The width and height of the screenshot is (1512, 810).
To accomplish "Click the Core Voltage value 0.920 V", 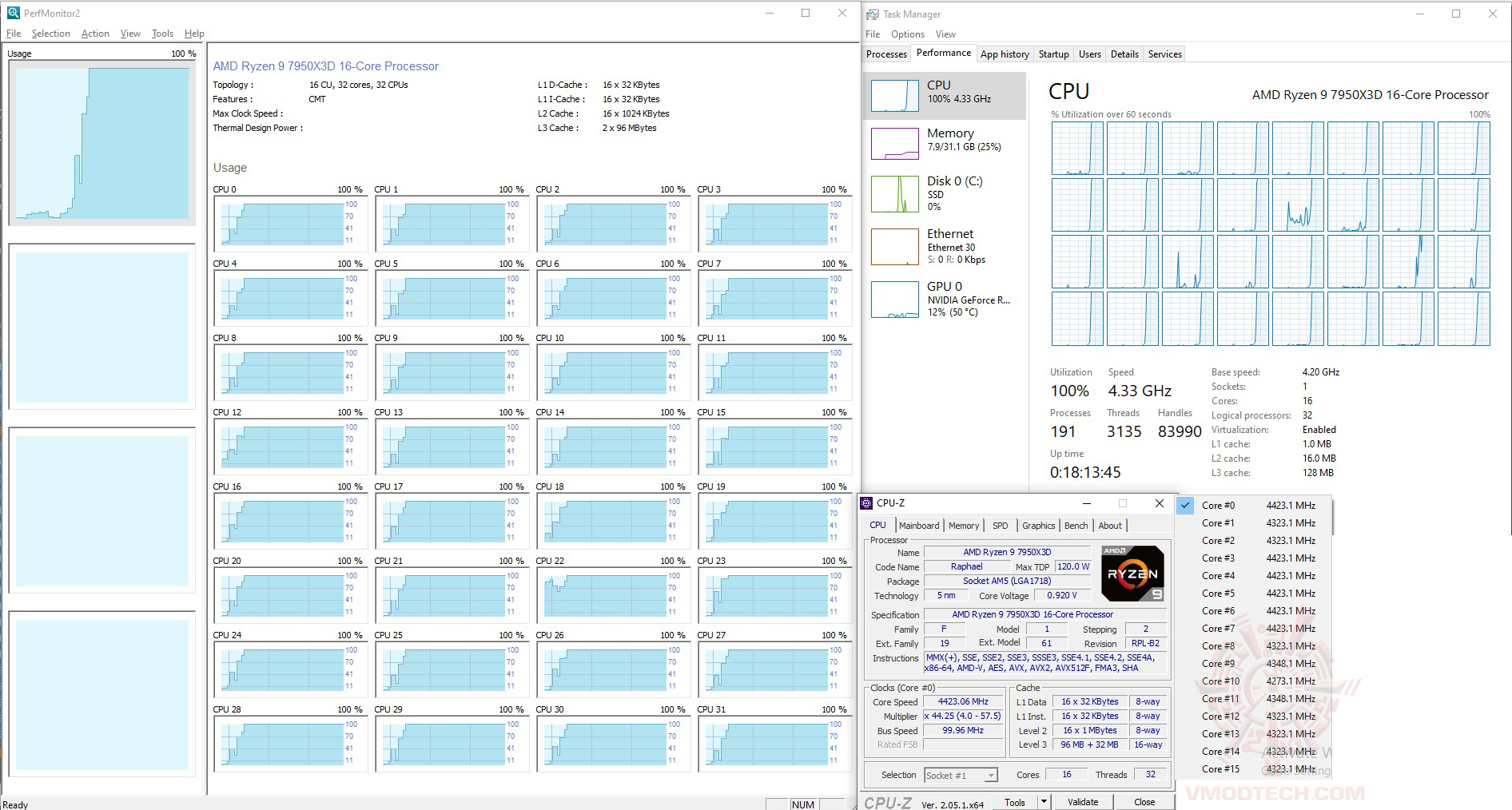I will (1062, 595).
